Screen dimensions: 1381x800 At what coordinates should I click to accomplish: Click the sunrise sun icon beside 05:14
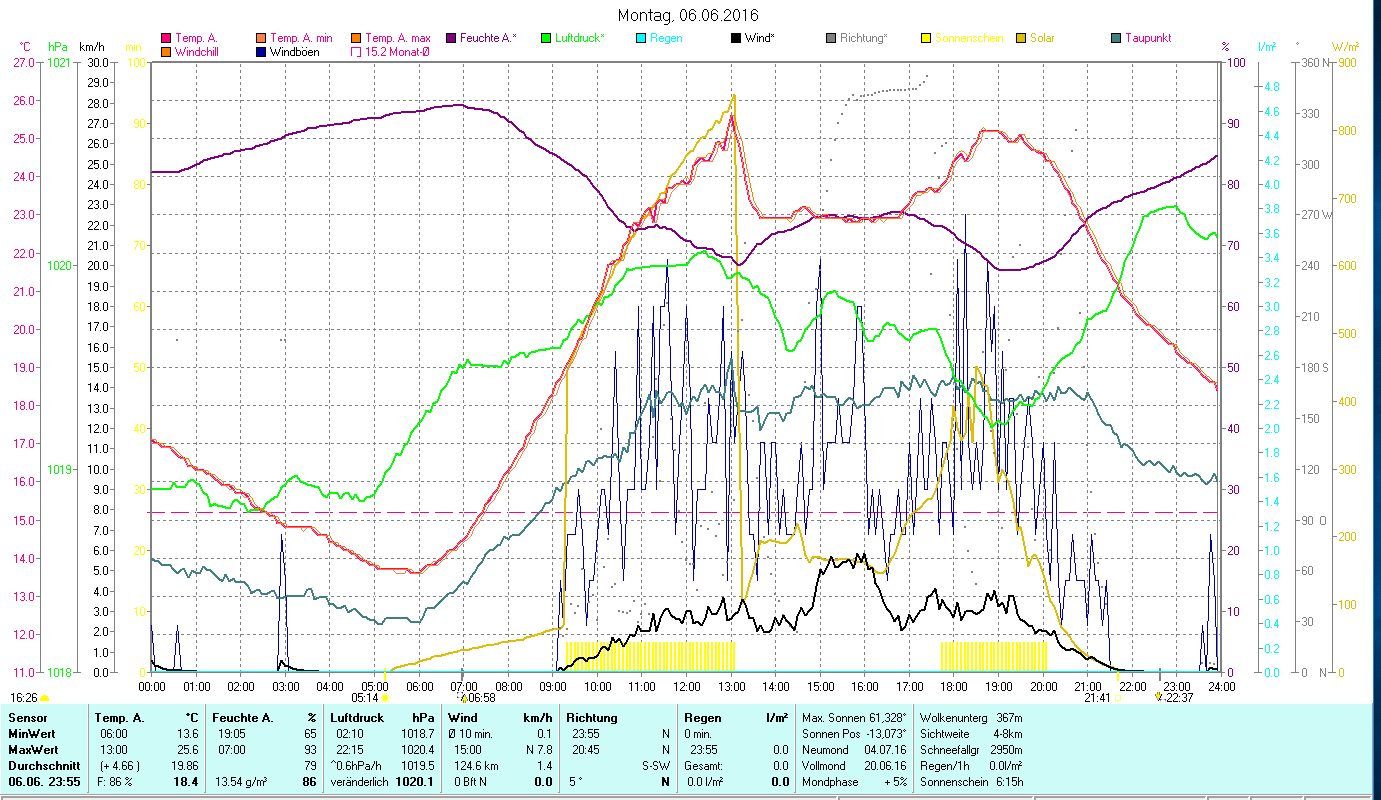pyautogui.click(x=385, y=698)
